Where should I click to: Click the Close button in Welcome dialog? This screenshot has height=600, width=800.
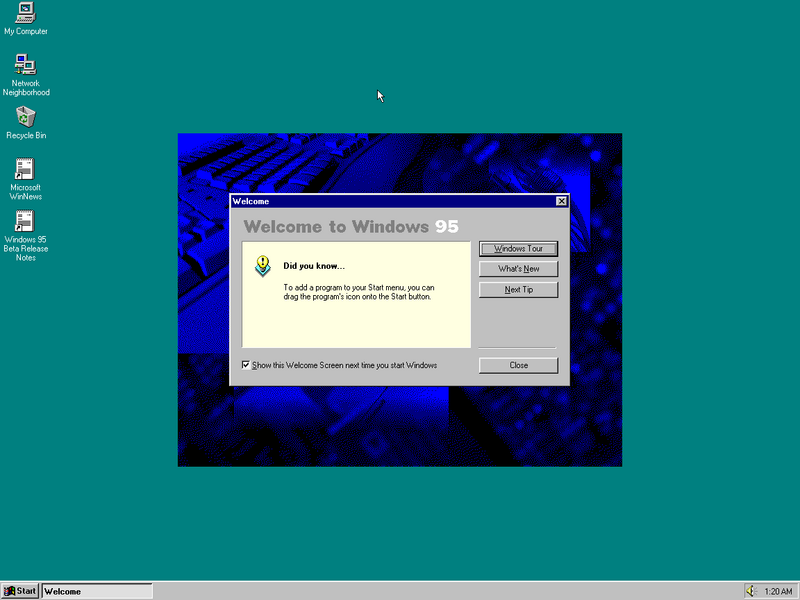pyautogui.click(x=518, y=365)
